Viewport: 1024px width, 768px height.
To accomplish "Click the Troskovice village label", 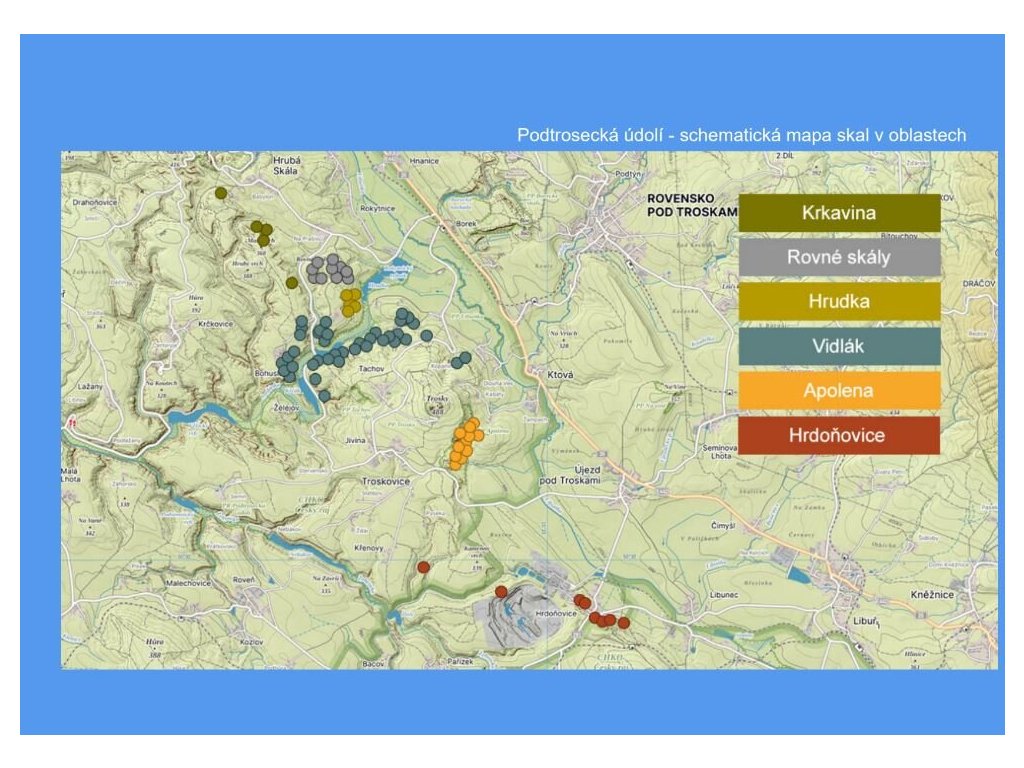I will pos(386,481).
